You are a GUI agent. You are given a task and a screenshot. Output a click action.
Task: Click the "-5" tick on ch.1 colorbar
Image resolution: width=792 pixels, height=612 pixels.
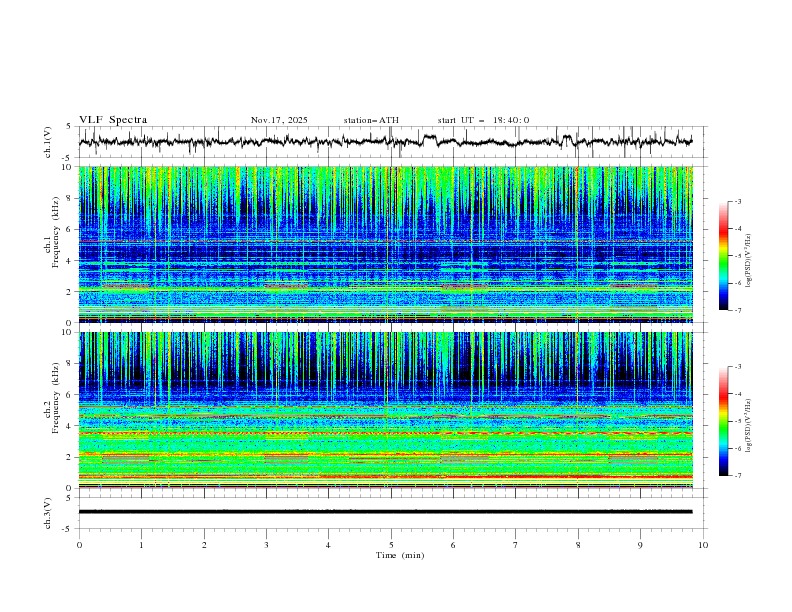(737, 256)
